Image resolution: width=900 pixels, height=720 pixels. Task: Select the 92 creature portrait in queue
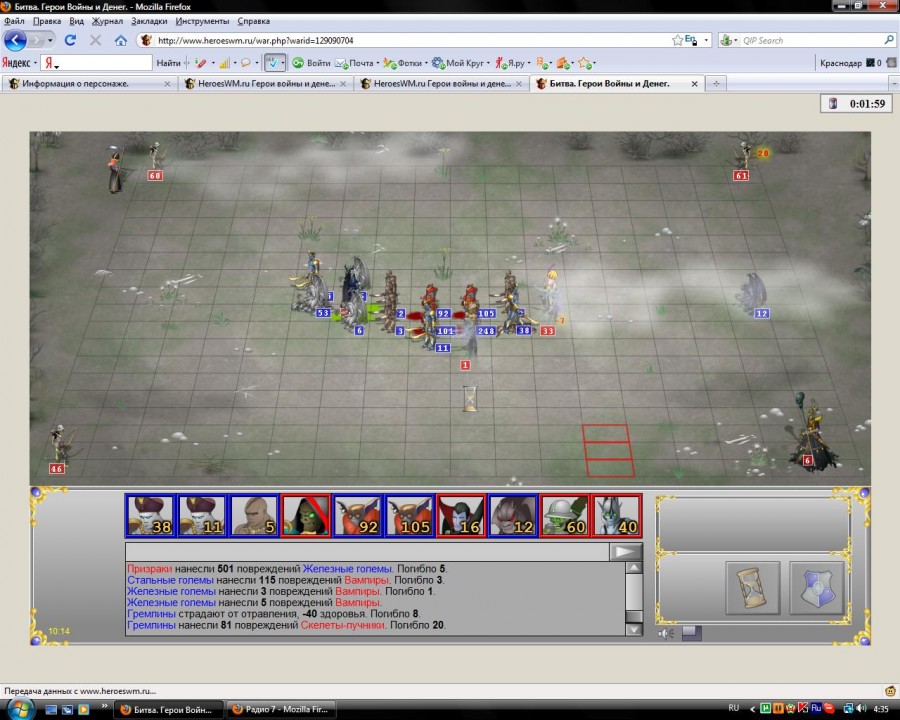pos(357,515)
